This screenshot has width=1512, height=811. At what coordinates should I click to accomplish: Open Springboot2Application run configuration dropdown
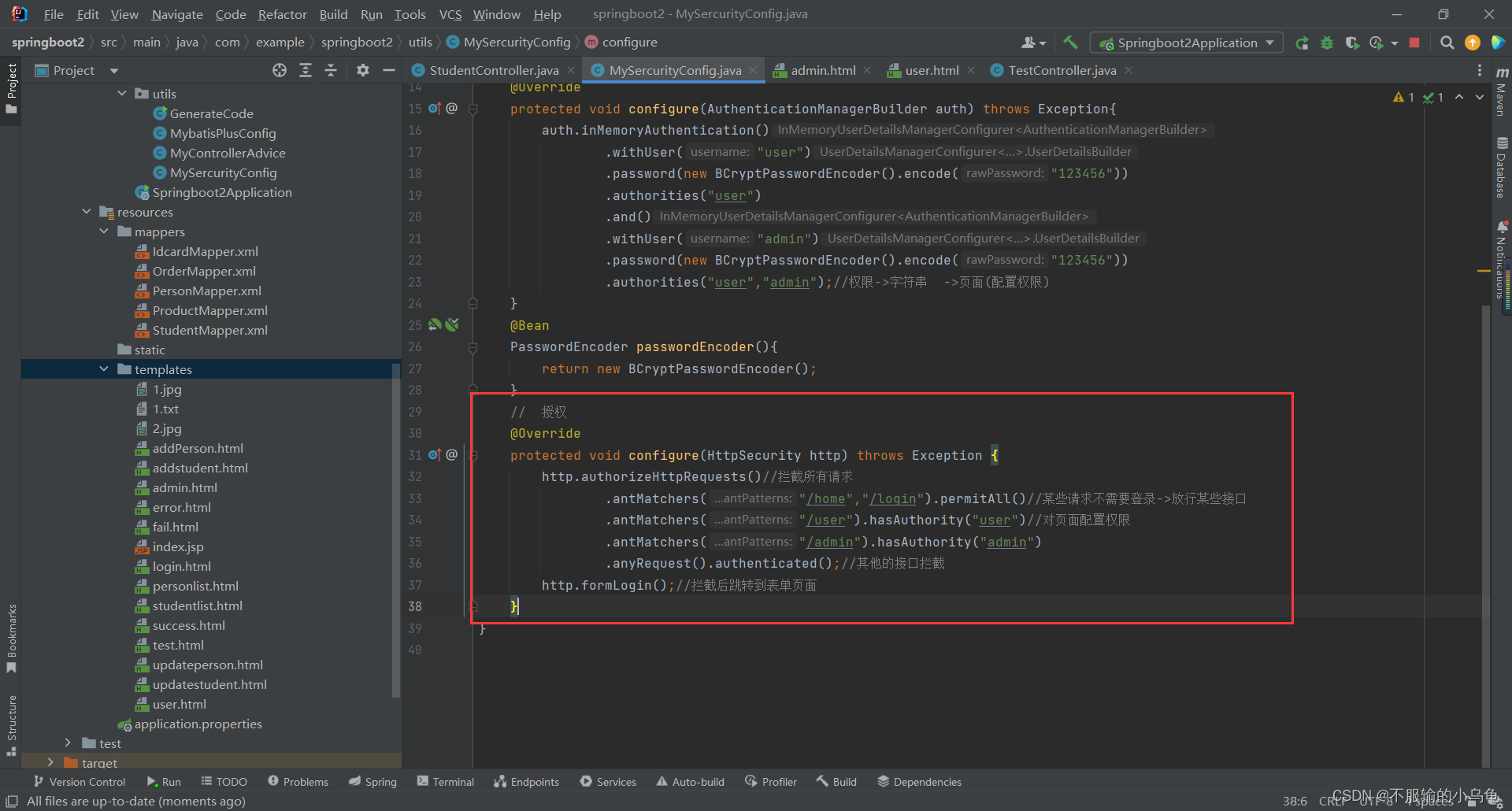click(x=1187, y=43)
